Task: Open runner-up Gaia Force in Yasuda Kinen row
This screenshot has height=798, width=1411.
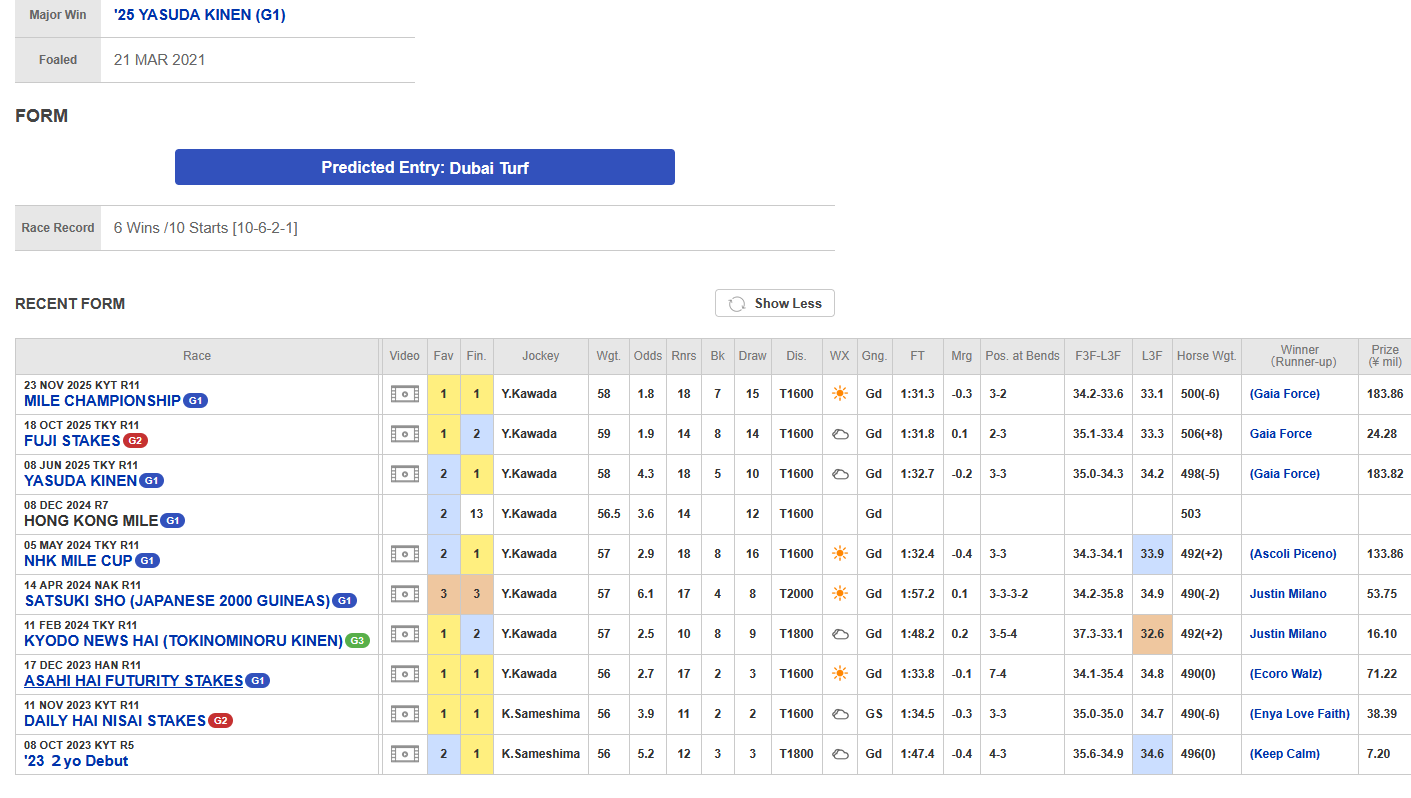Action: [x=1285, y=474]
